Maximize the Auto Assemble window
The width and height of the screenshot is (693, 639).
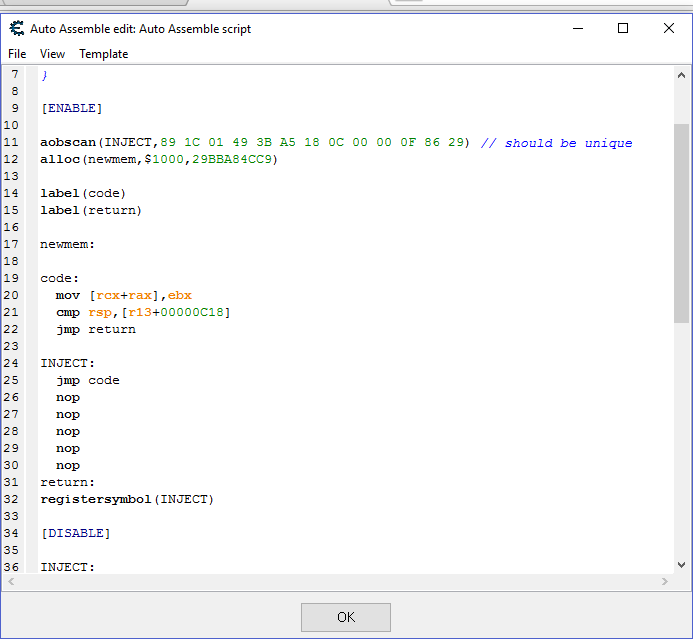pyautogui.click(x=623, y=29)
